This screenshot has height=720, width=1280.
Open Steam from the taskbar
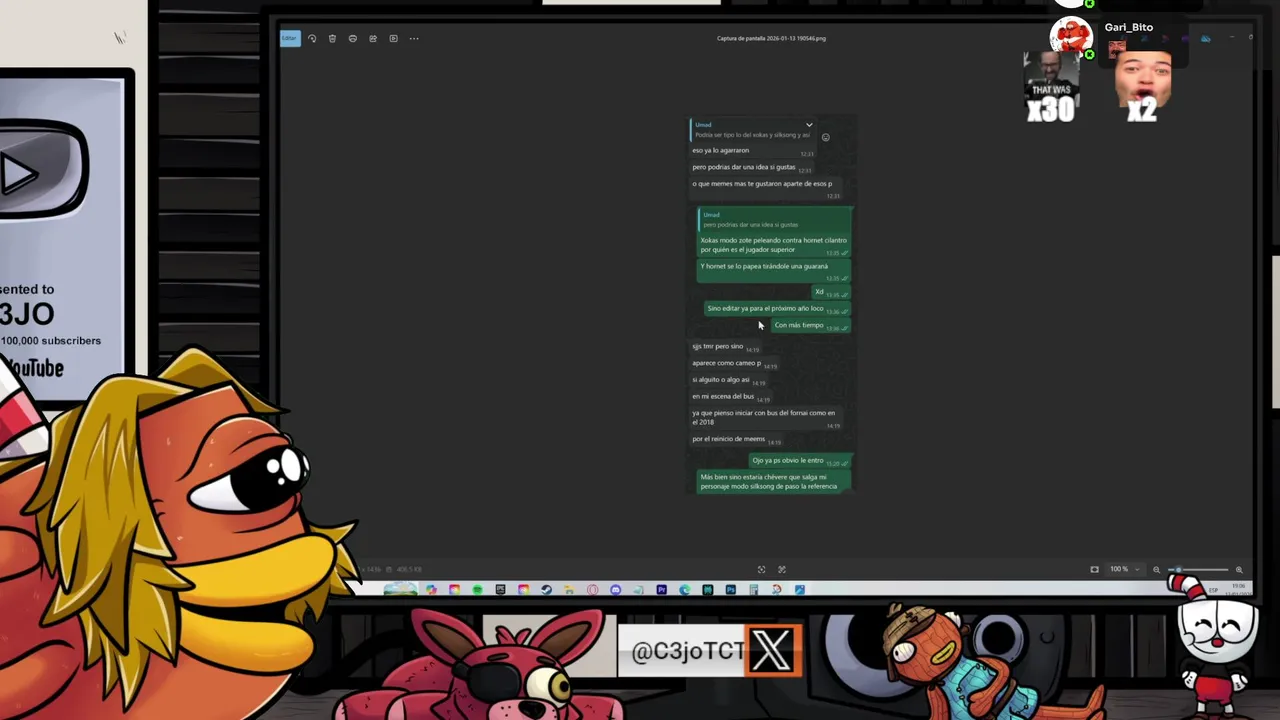pos(546,590)
